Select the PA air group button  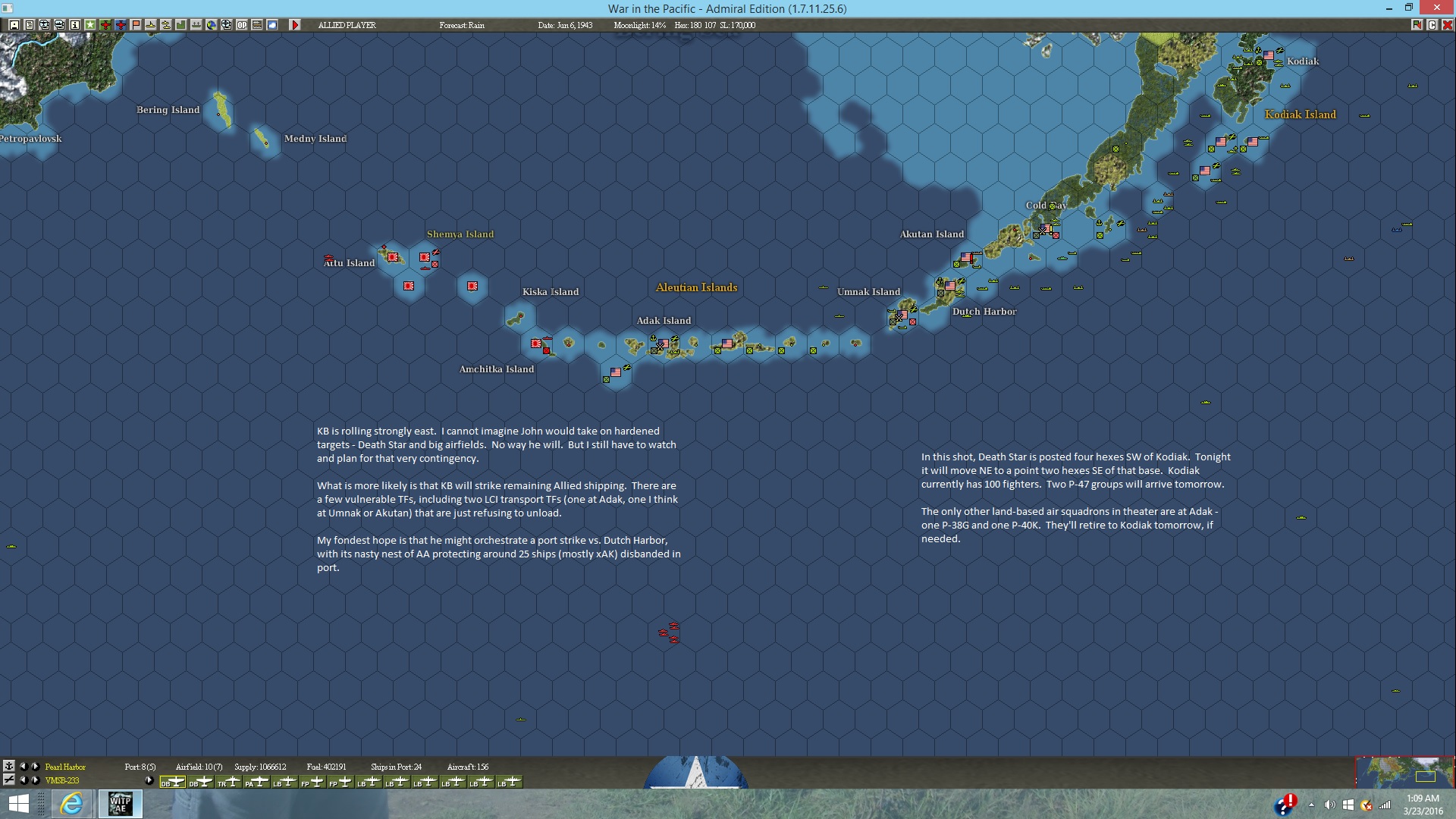(257, 782)
